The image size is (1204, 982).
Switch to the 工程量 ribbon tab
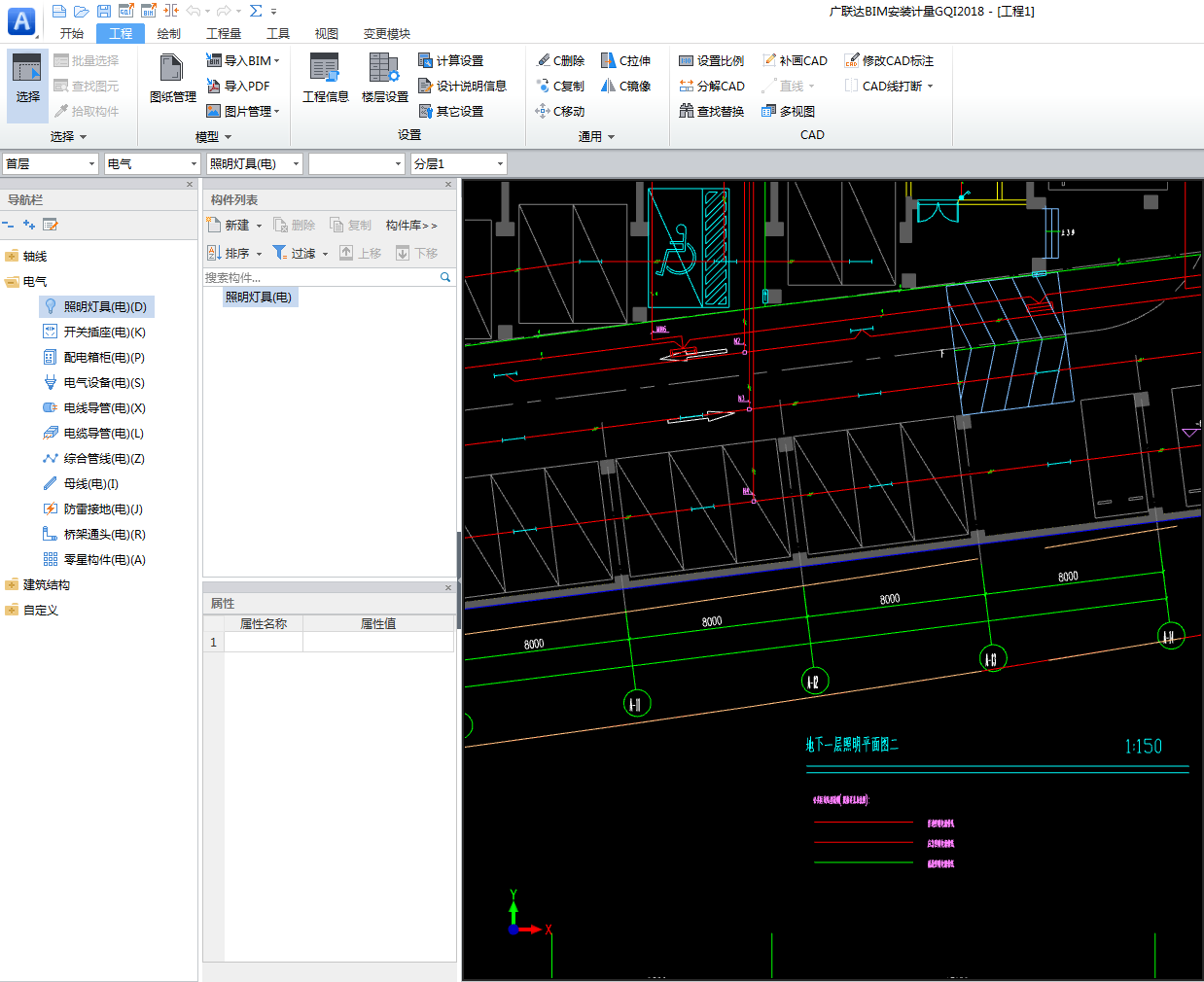[224, 33]
